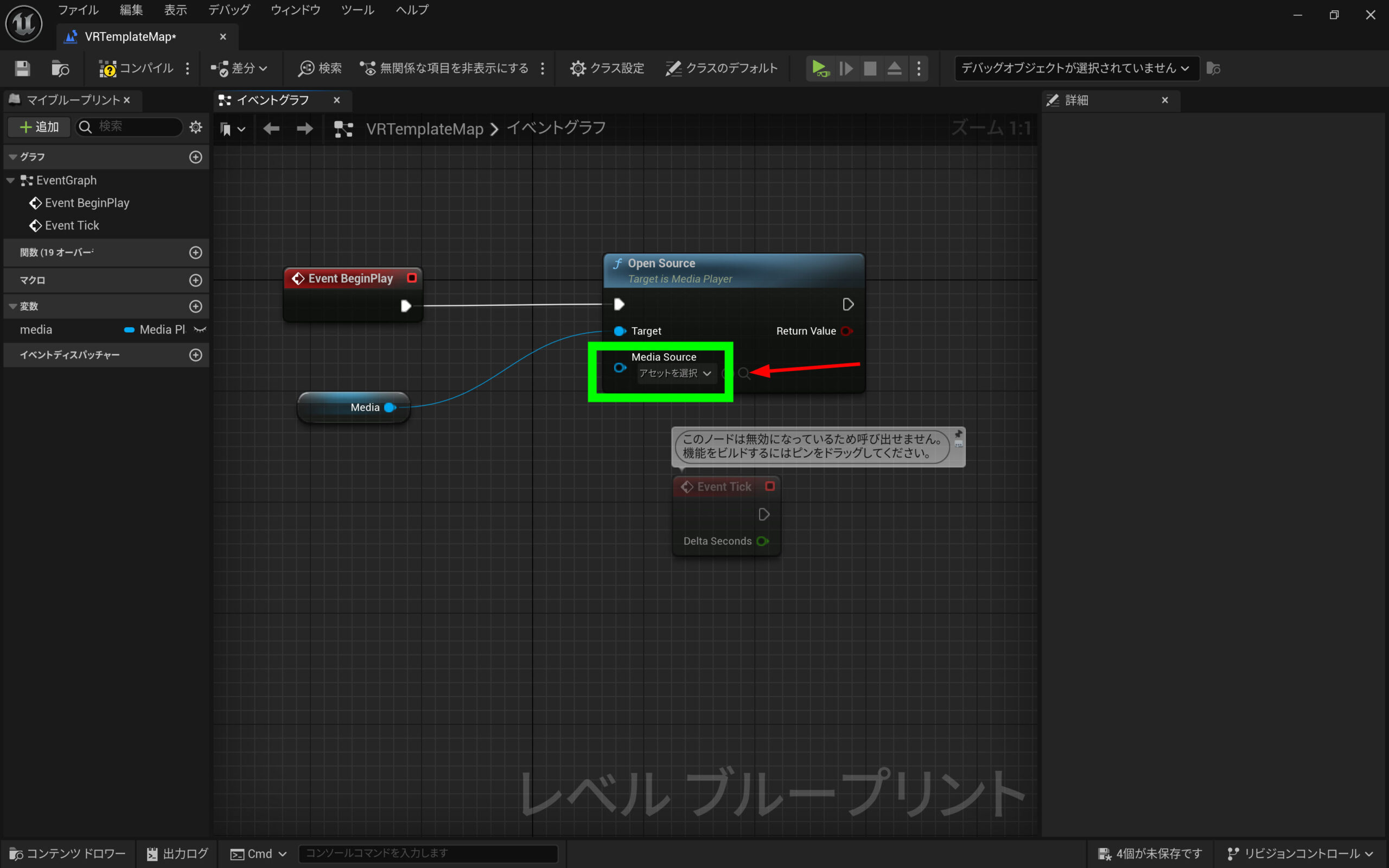The height and width of the screenshot is (868, 1389).
Task: Click the save blueprint floppy icon
Action: click(x=22, y=68)
